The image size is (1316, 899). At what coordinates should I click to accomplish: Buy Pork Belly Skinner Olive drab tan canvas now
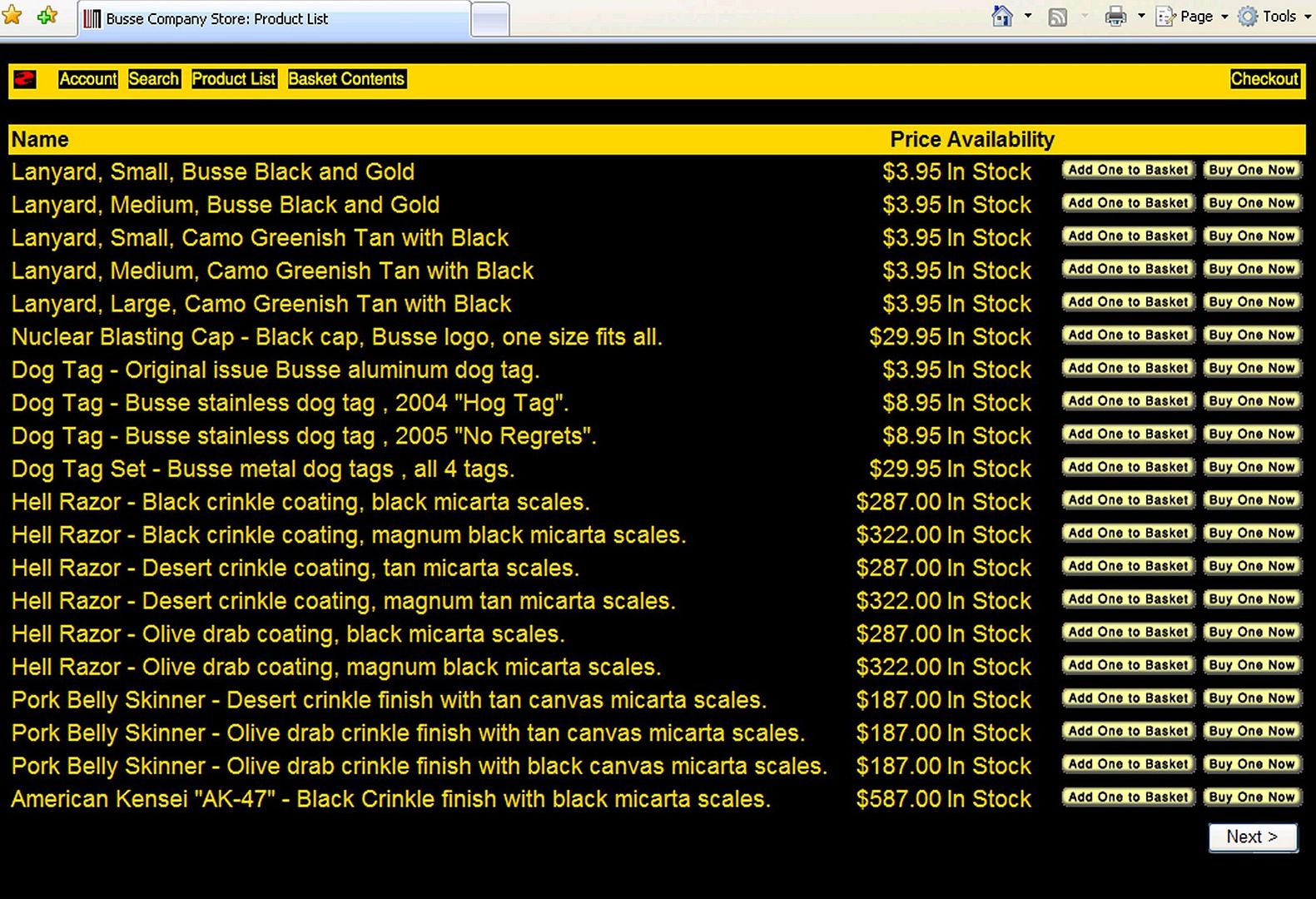pyautogui.click(x=1252, y=732)
